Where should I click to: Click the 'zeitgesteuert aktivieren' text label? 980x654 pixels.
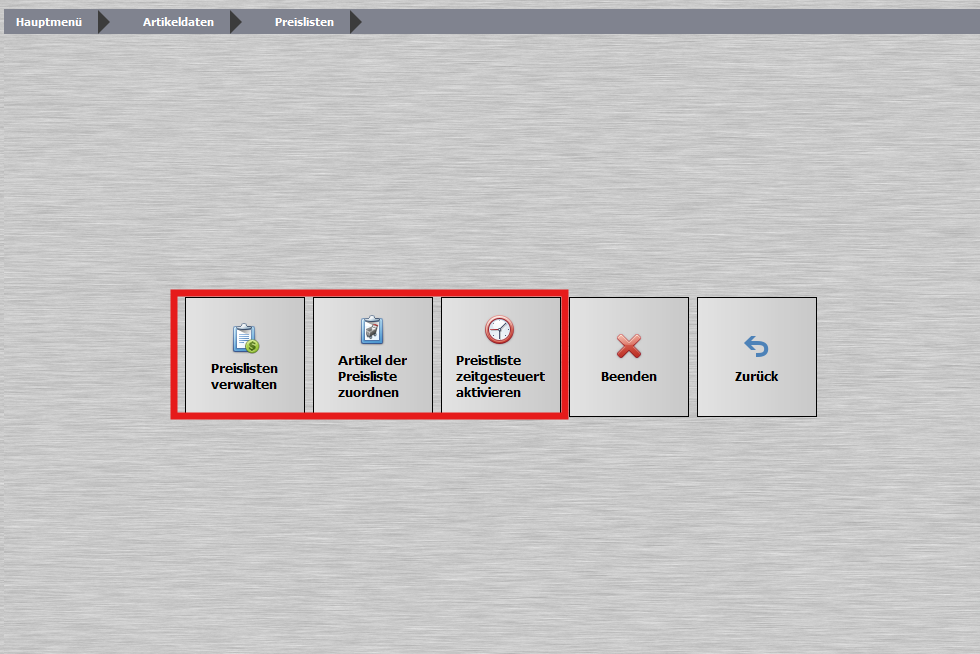pyautogui.click(x=500, y=385)
